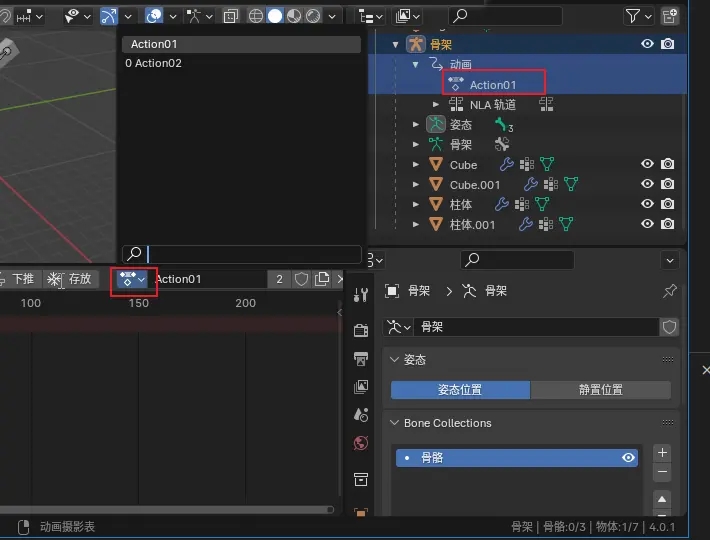Expand the NLA 轨道 tree item

436,105
